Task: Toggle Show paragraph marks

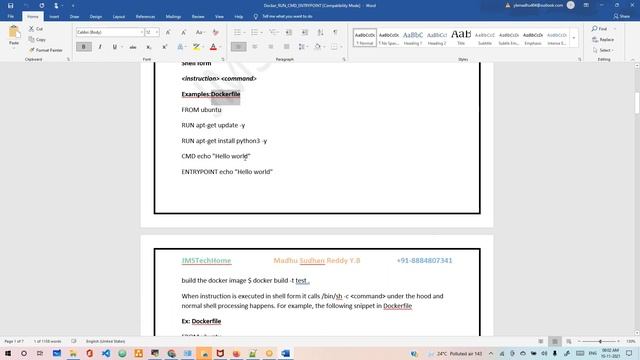Action: pyautogui.click(x=335, y=32)
